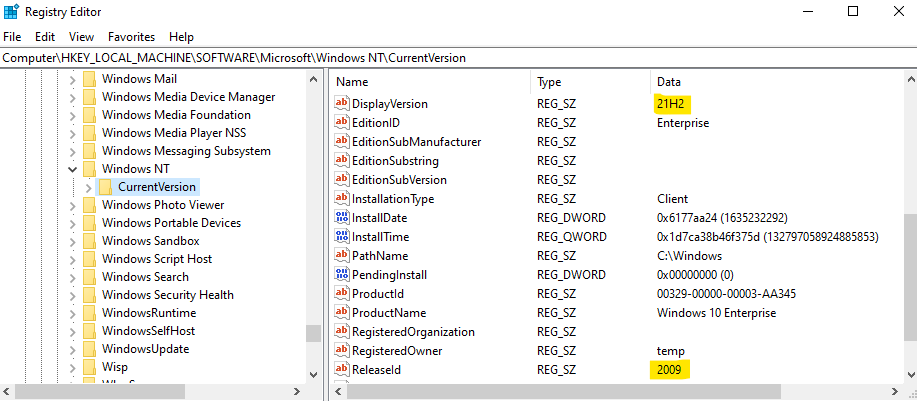Click the WindowsUpdate folder icon
917x401 pixels.
pos(89,349)
